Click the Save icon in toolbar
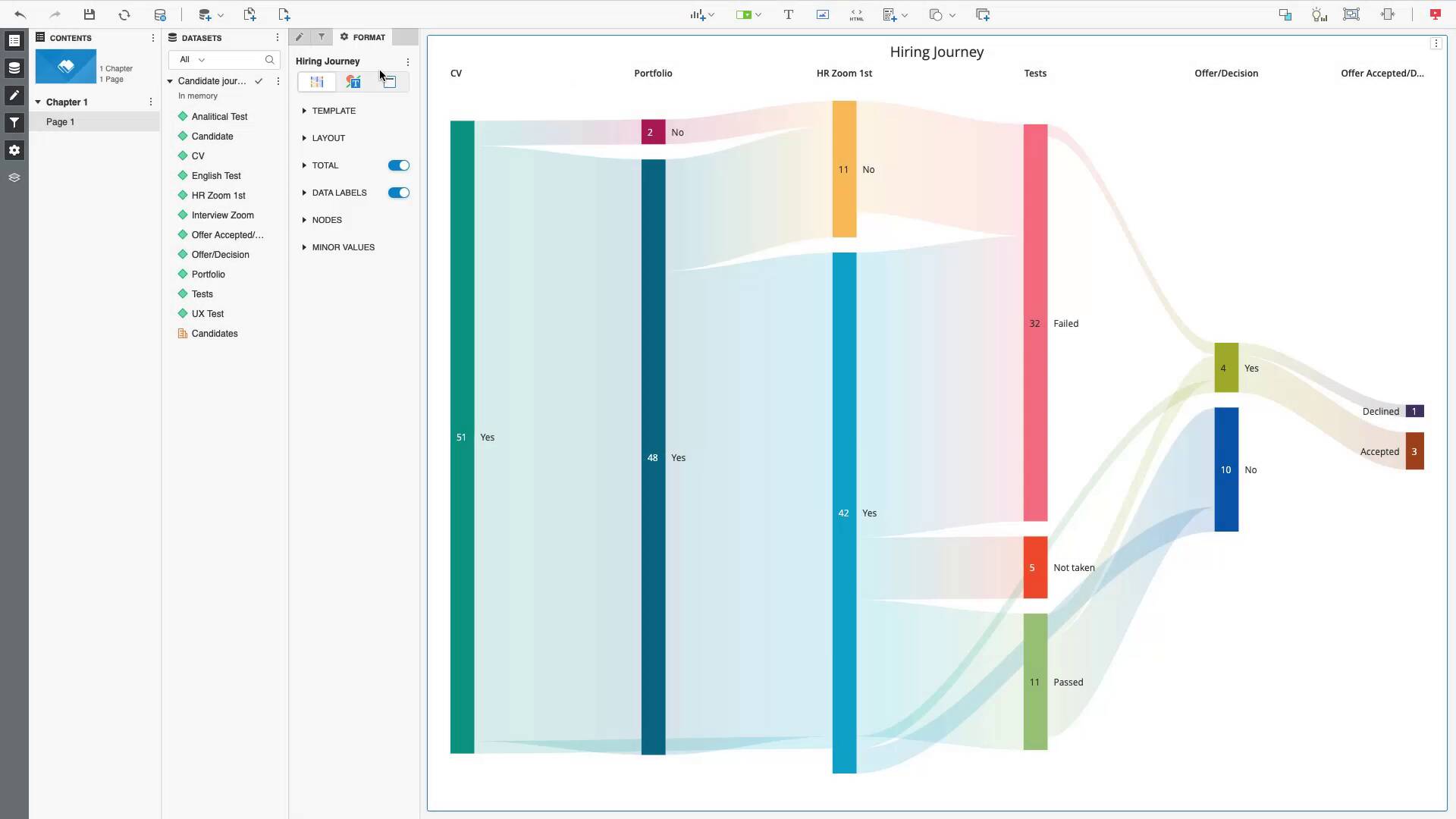Screen dimensions: 1456x819 [89, 14]
